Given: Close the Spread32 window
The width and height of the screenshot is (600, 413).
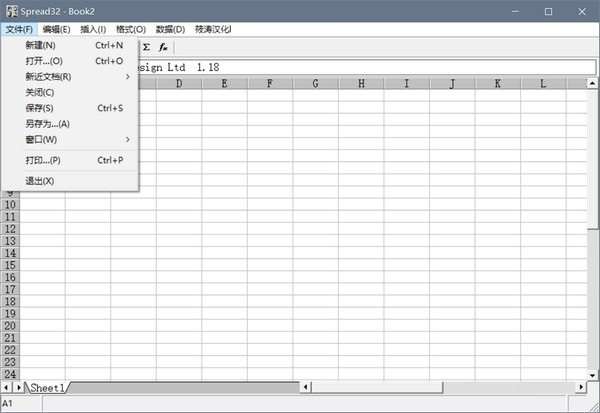Looking at the screenshot, I should (582, 11).
